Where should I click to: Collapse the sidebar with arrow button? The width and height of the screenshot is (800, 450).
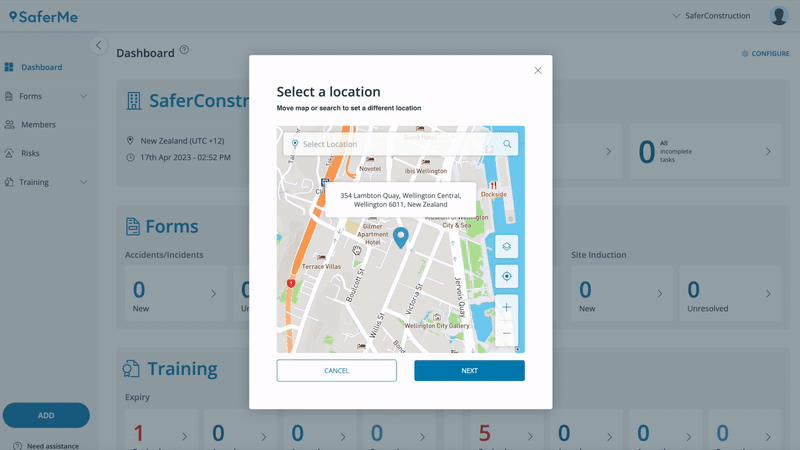(98, 45)
